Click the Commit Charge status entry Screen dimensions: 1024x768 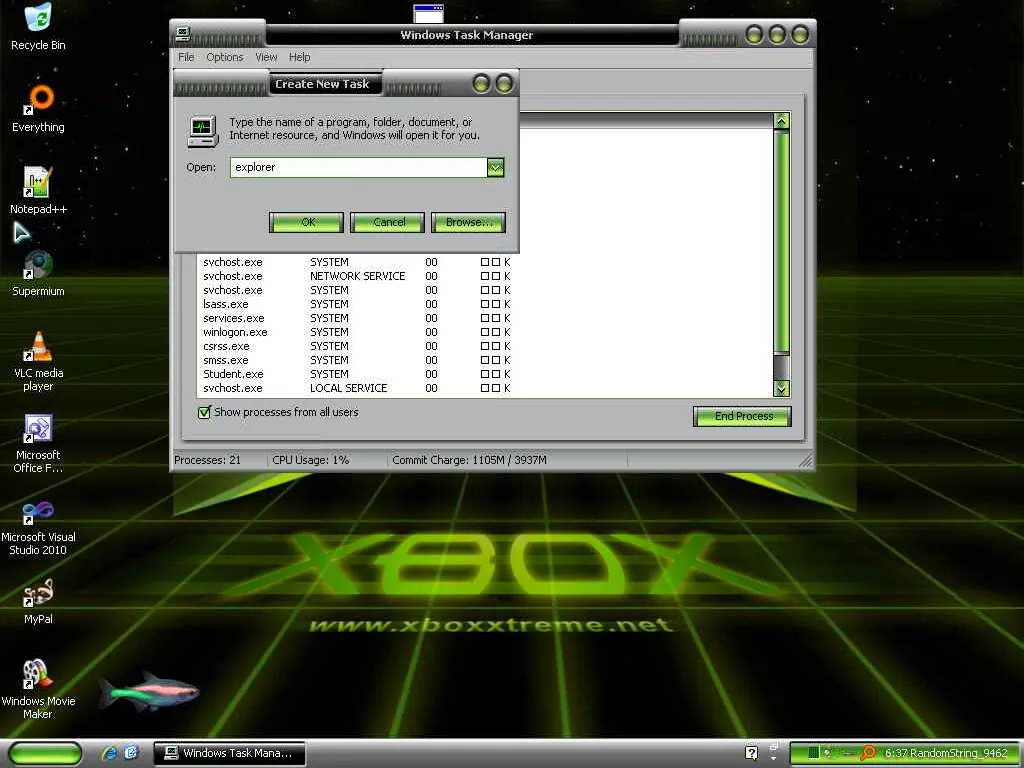pos(470,460)
